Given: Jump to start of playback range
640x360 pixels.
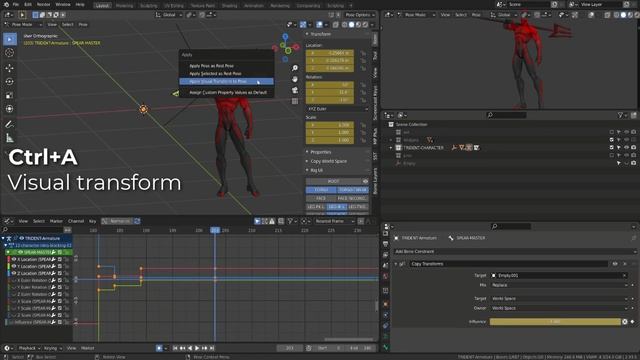Looking at the screenshot, I should [175, 348].
